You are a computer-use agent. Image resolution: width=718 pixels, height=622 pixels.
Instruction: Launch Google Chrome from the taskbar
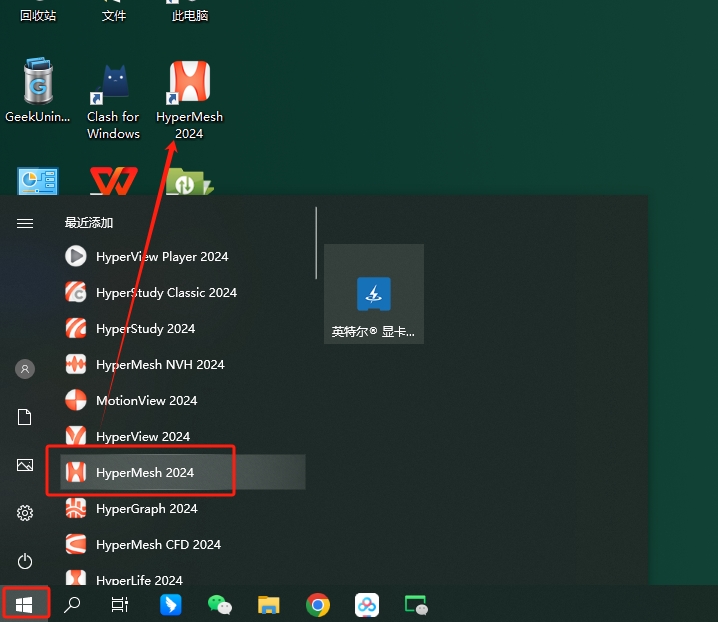pyautogui.click(x=318, y=604)
